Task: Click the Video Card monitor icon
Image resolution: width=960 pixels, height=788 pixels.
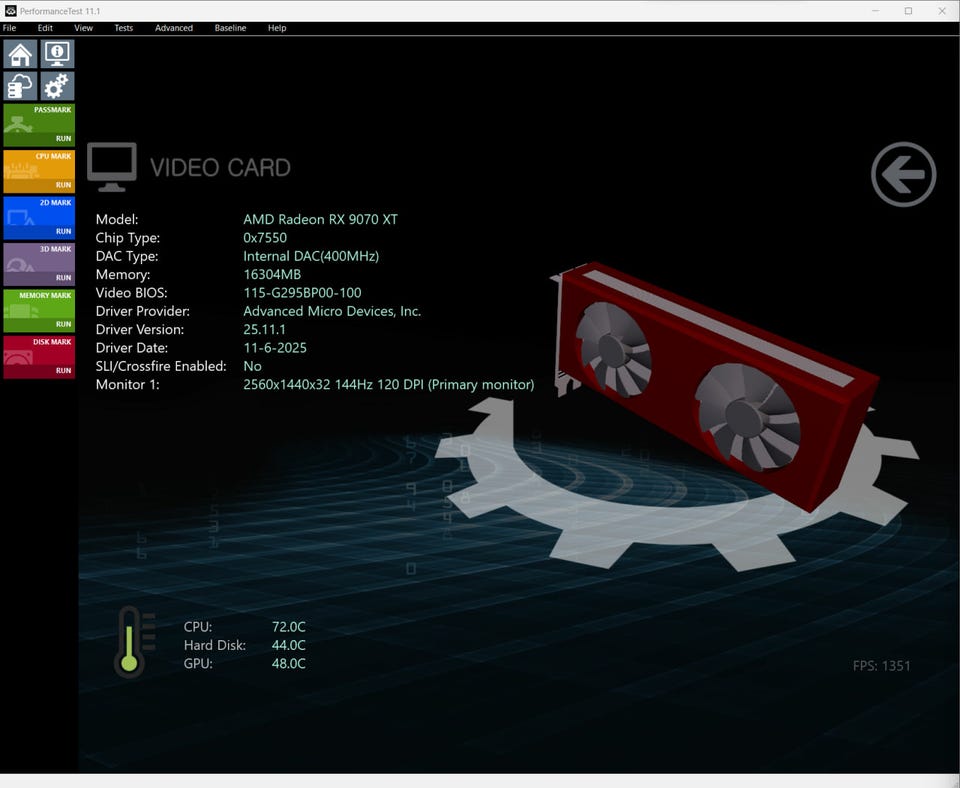Action: 111,167
